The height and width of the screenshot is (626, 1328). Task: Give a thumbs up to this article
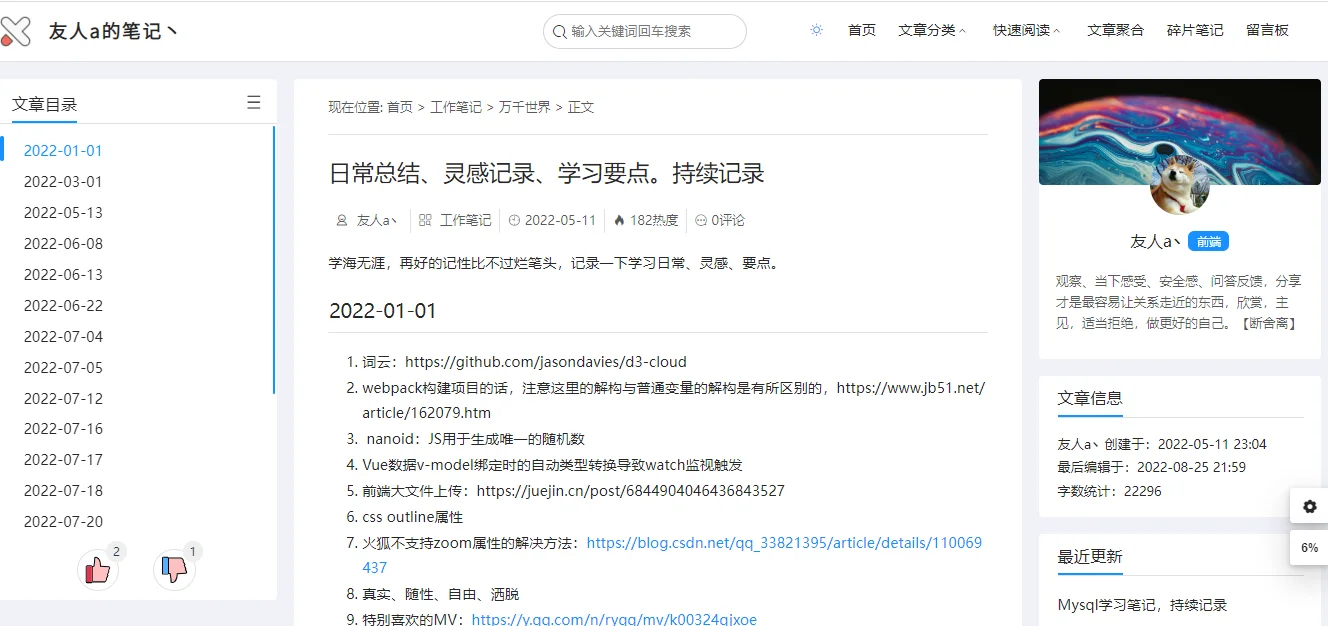pyautogui.click(x=97, y=569)
